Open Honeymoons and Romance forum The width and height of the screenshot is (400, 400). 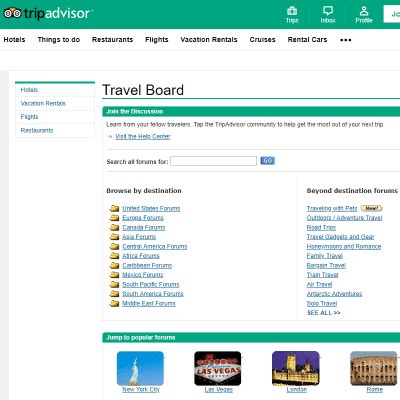pyautogui.click(x=344, y=246)
